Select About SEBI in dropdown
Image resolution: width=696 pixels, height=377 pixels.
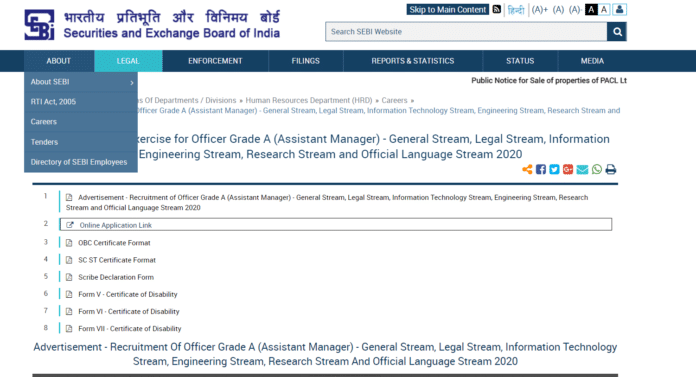point(50,82)
